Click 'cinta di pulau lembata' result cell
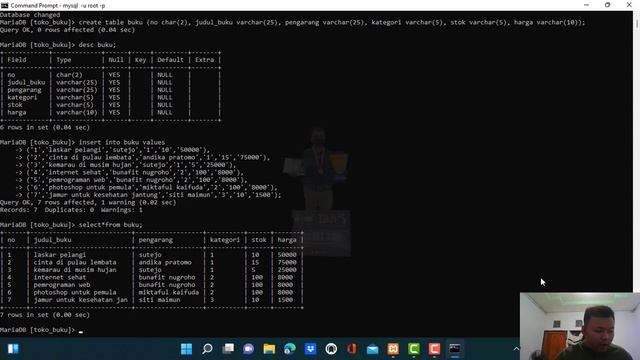Viewport: 640px width, 360px height. click(x=75, y=262)
